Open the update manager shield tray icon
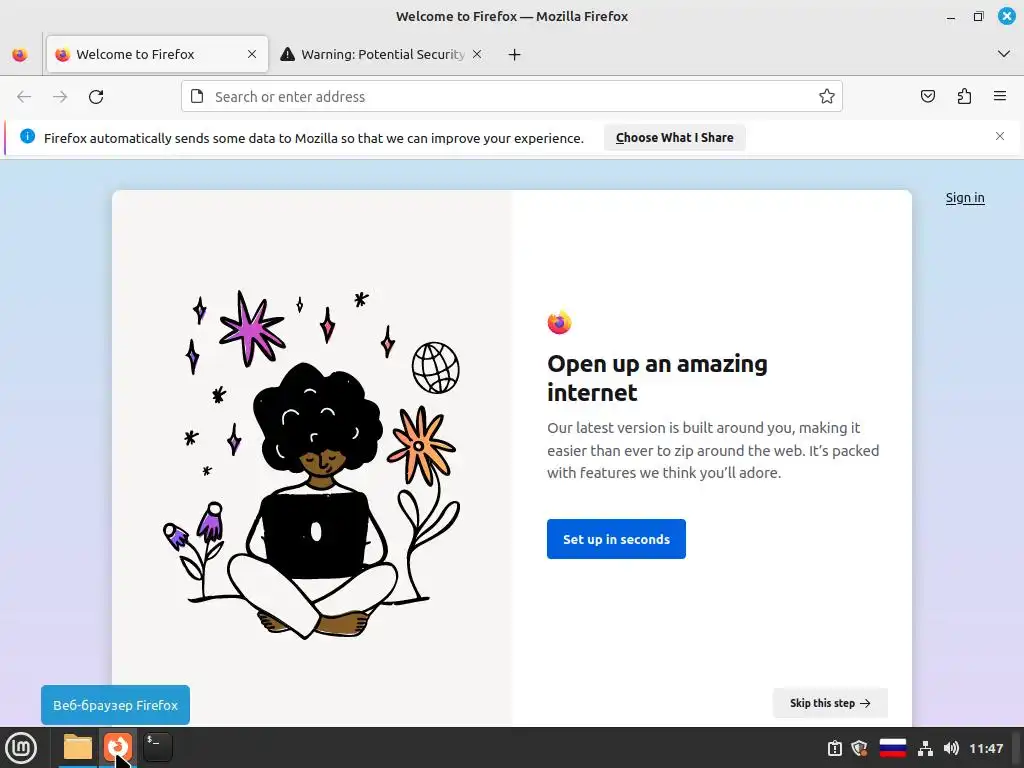Image resolution: width=1024 pixels, height=768 pixels. tap(859, 748)
